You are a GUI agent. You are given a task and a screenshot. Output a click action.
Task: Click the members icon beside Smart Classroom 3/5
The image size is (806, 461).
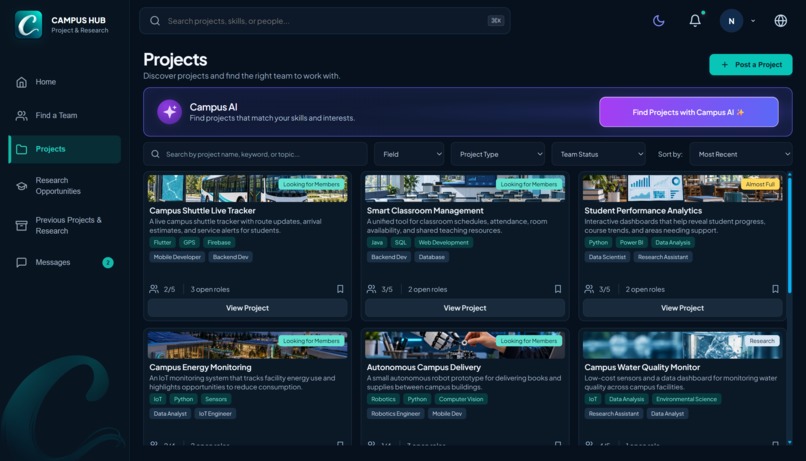(371, 289)
